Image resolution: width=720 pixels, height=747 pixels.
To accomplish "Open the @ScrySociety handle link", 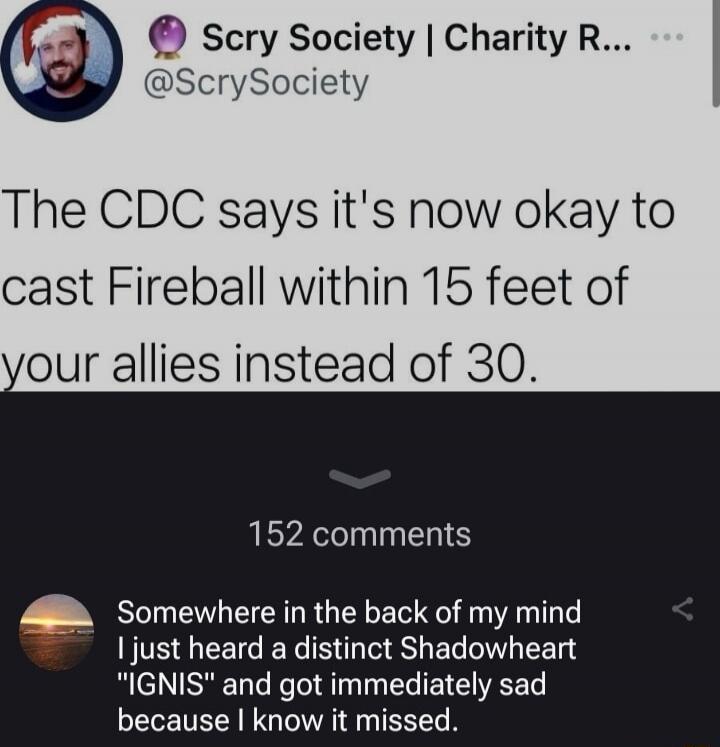I will tap(256, 84).
